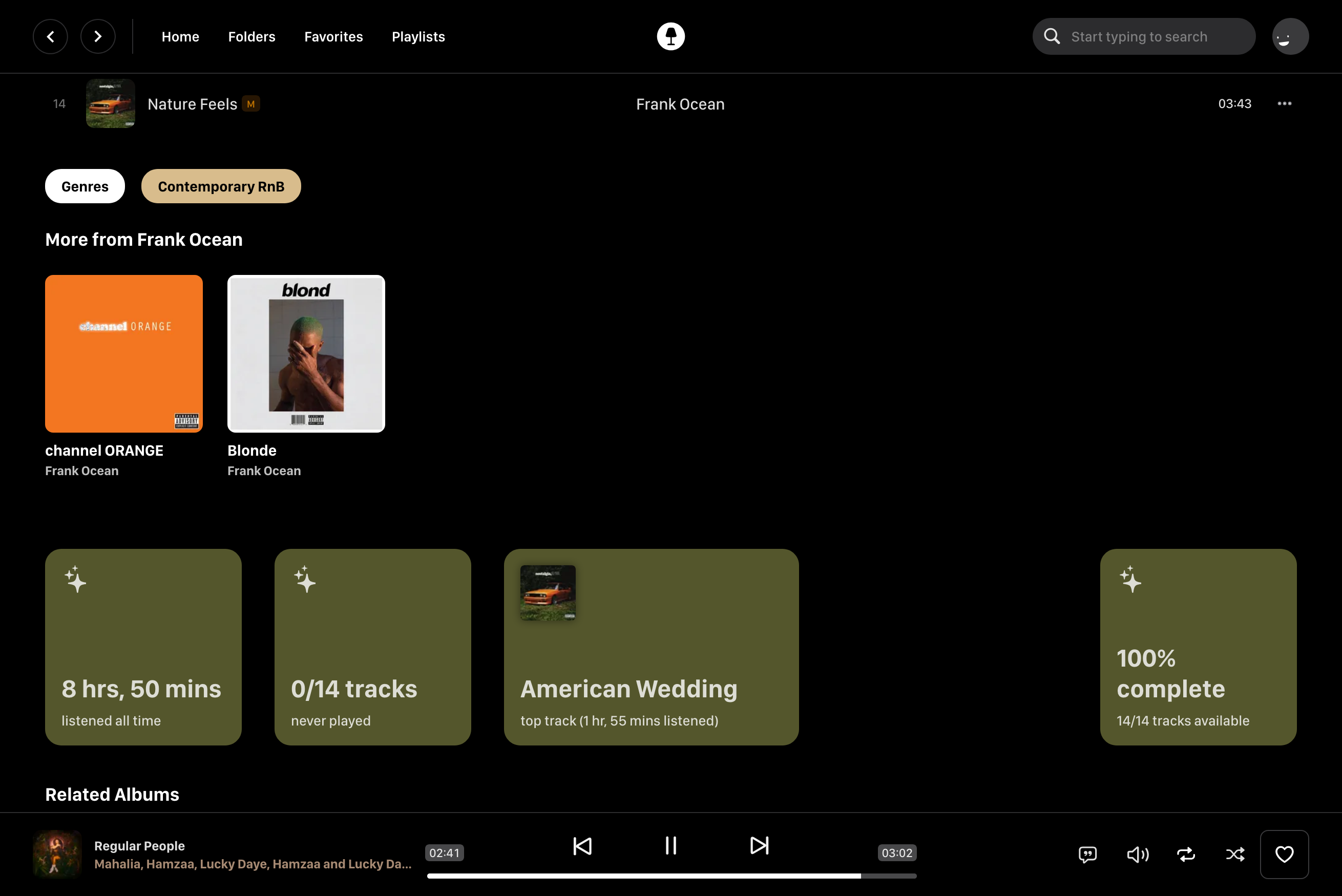Viewport: 1342px width, 896px height.
Task: Click the total time 03:02
Action: tap(897, 852)
